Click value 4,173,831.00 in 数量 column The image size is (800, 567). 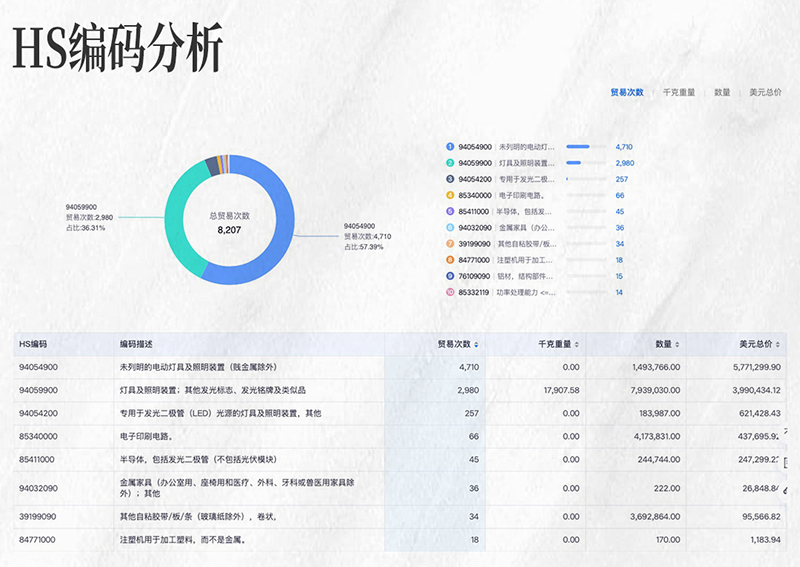point(657,436)
